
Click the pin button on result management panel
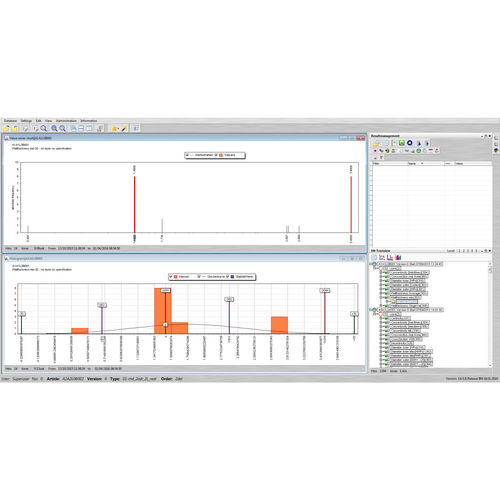click(x=486, y=136)
